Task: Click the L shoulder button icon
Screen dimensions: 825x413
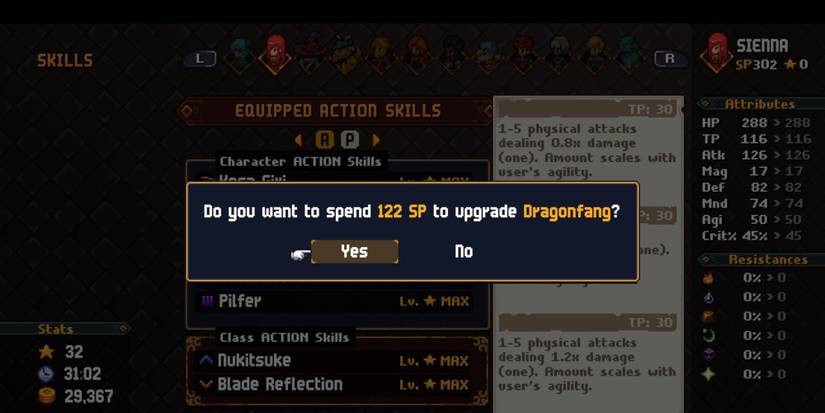Action: pos(200,58)
